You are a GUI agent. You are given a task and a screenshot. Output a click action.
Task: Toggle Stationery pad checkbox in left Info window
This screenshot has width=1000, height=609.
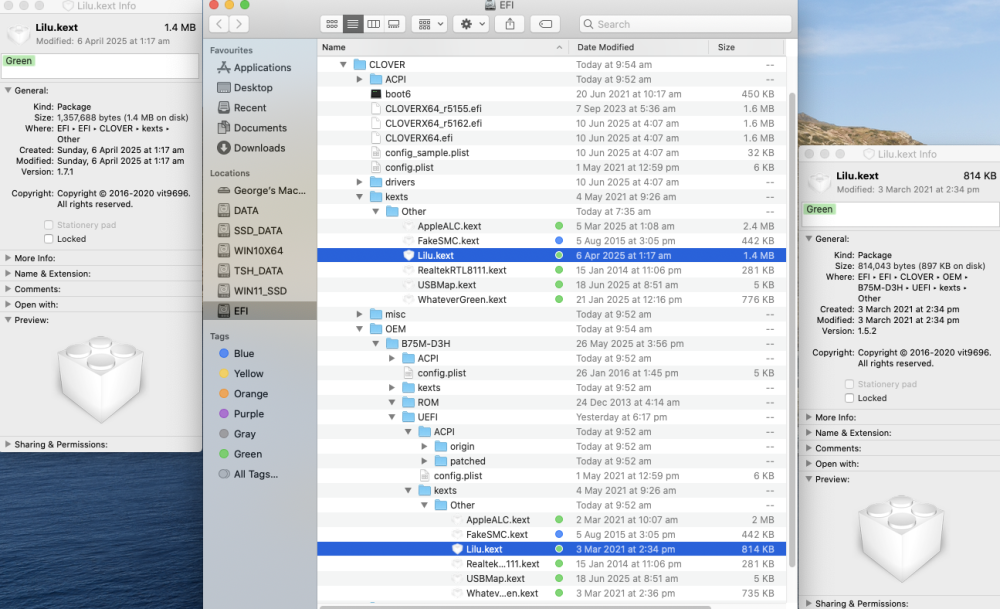[48, 225]
